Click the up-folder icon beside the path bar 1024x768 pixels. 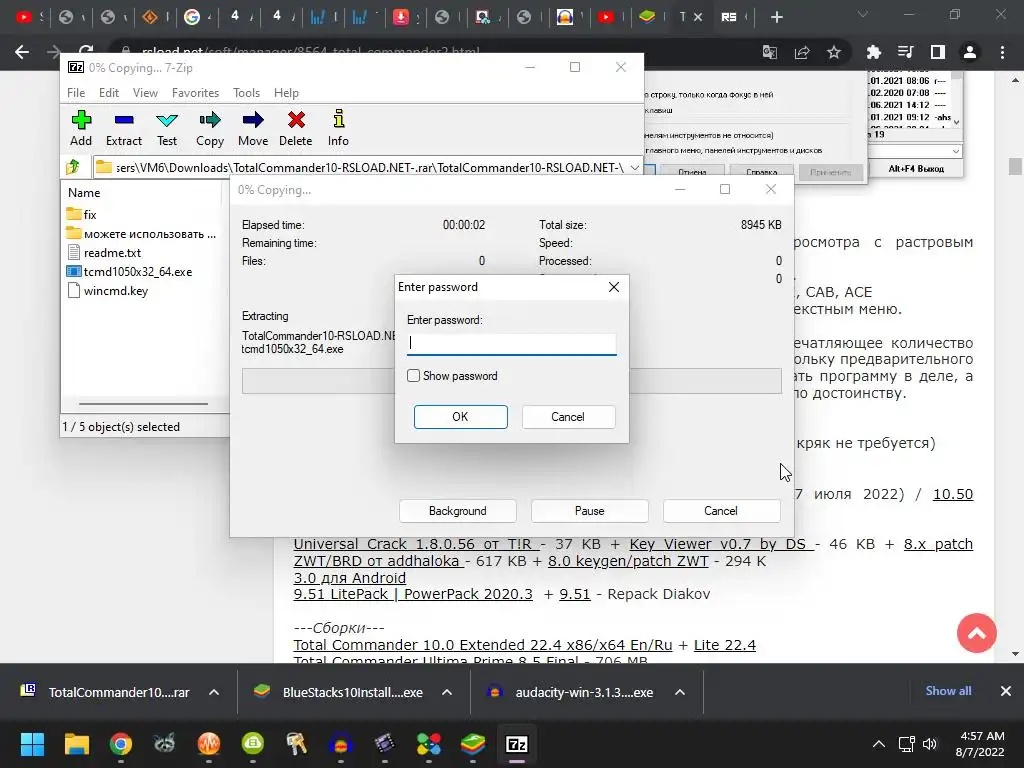pos(73,168)
